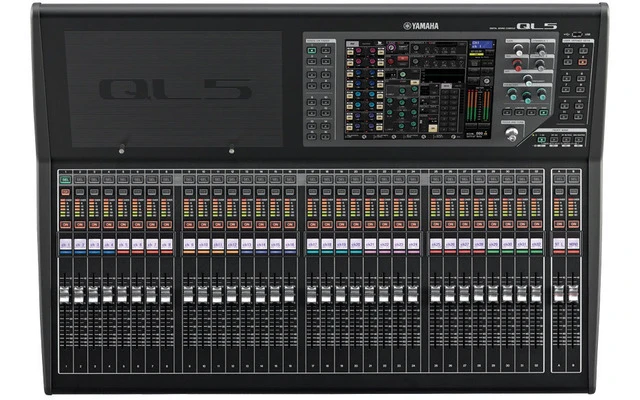Cue the MONO master channel
The height and width of the screenshot is (400, 640).
tap(573, 192)
